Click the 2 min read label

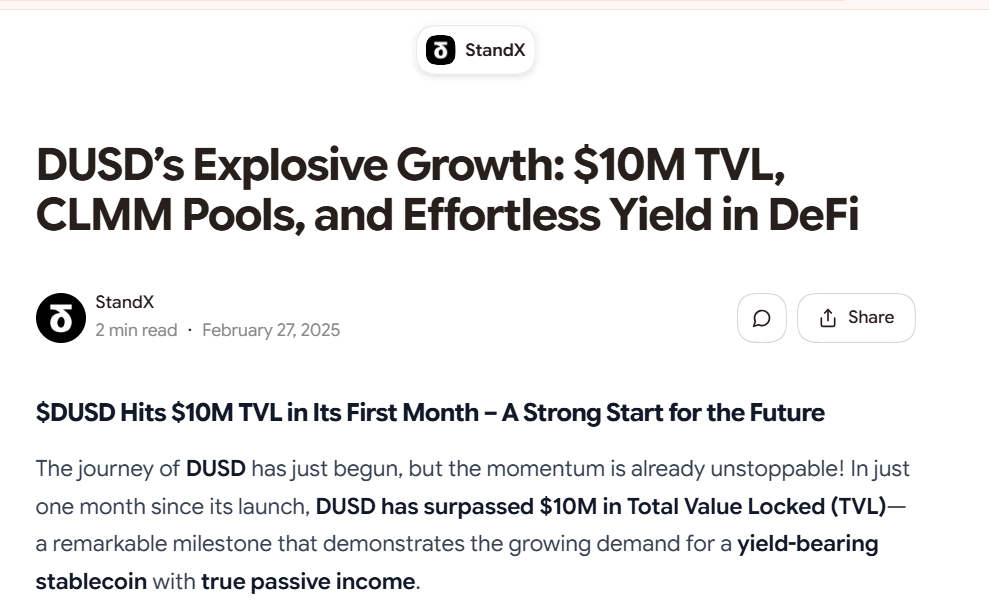tap(136, 330)
